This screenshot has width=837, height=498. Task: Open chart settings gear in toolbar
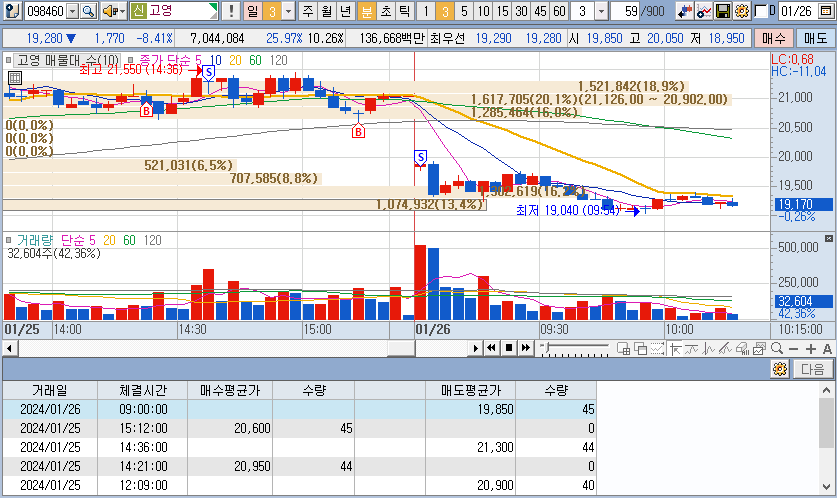[741, 11]
